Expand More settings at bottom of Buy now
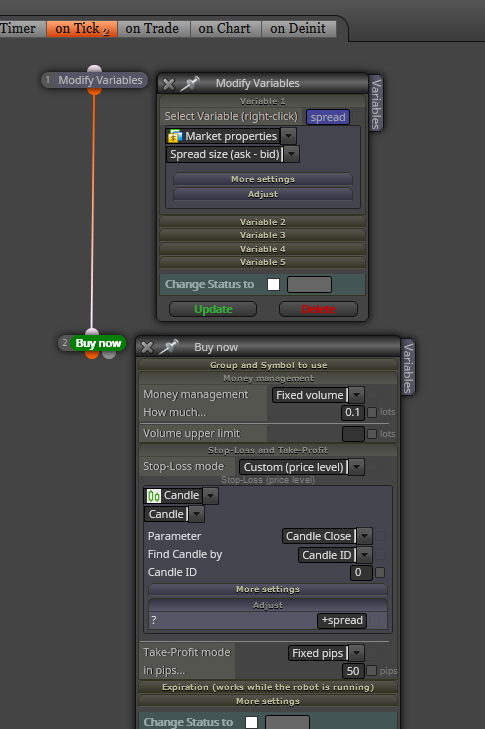Image resolution: width=485 pixels, height=729 pixels. coord(268,701)
